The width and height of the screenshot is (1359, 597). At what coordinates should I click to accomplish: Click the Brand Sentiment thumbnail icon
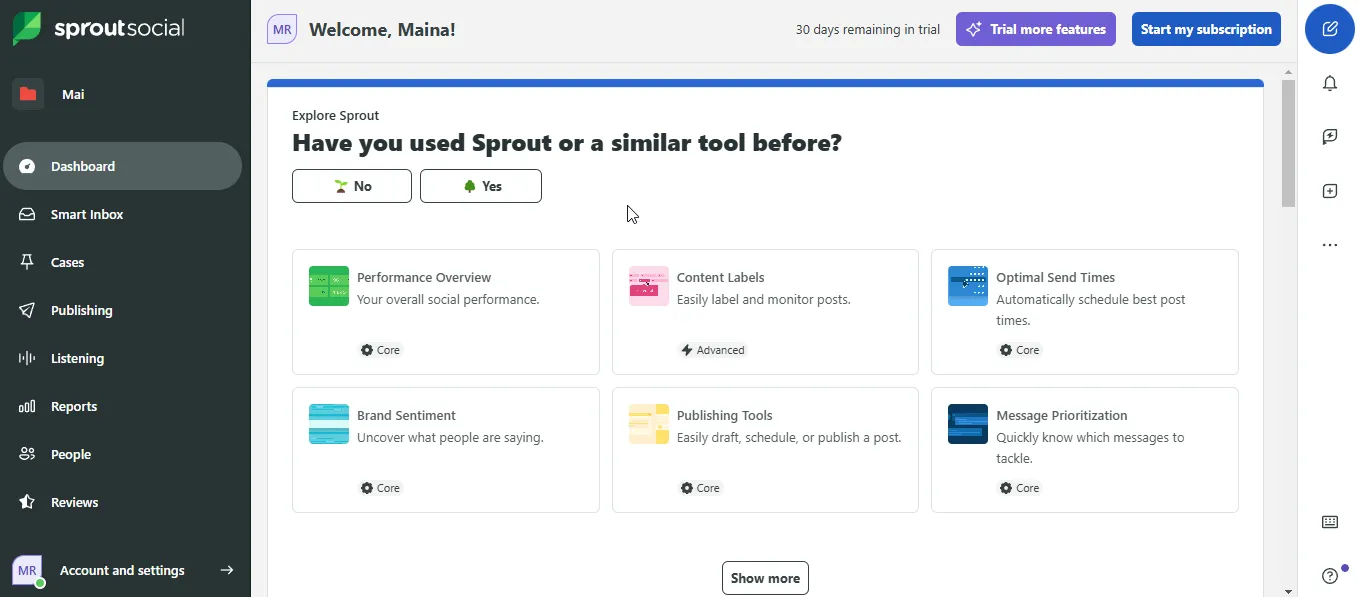click(x=329, y=424)
